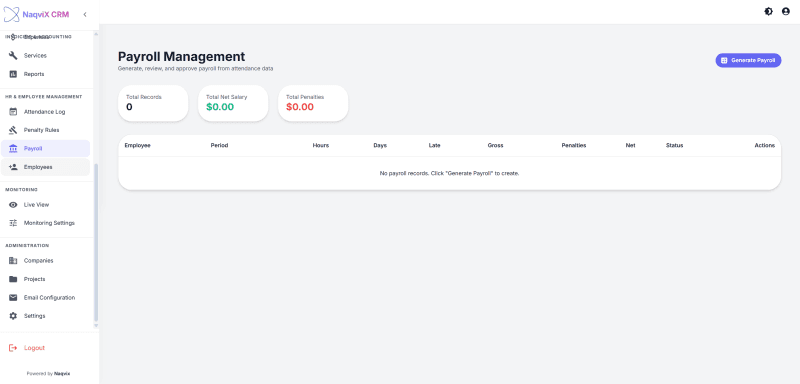Go to Attendance Log page
The width and height of the screenshot is (800, 384).
[x=45, y=112]
